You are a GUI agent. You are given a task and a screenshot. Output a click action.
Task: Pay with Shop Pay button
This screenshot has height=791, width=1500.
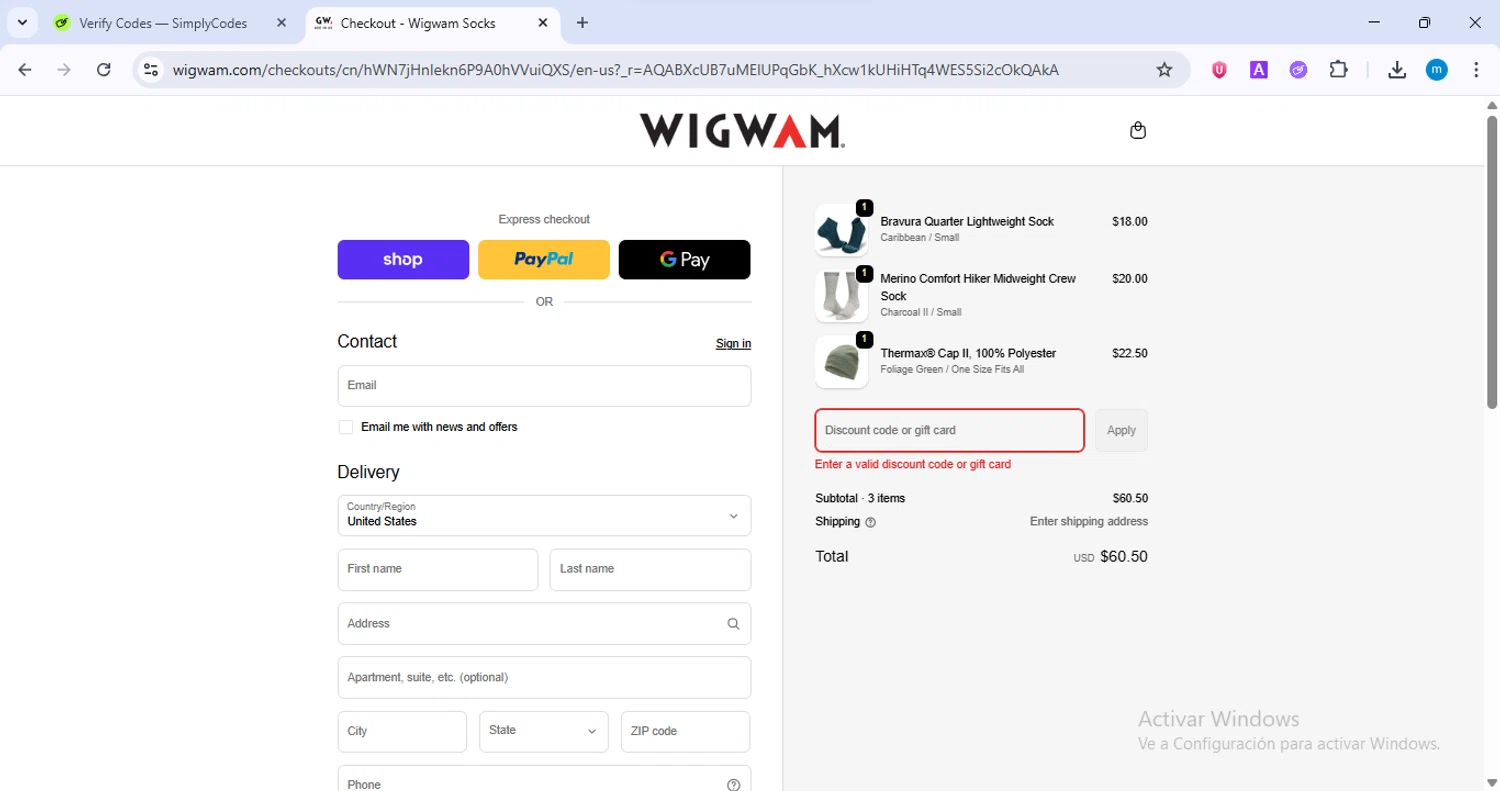point(403,259)
